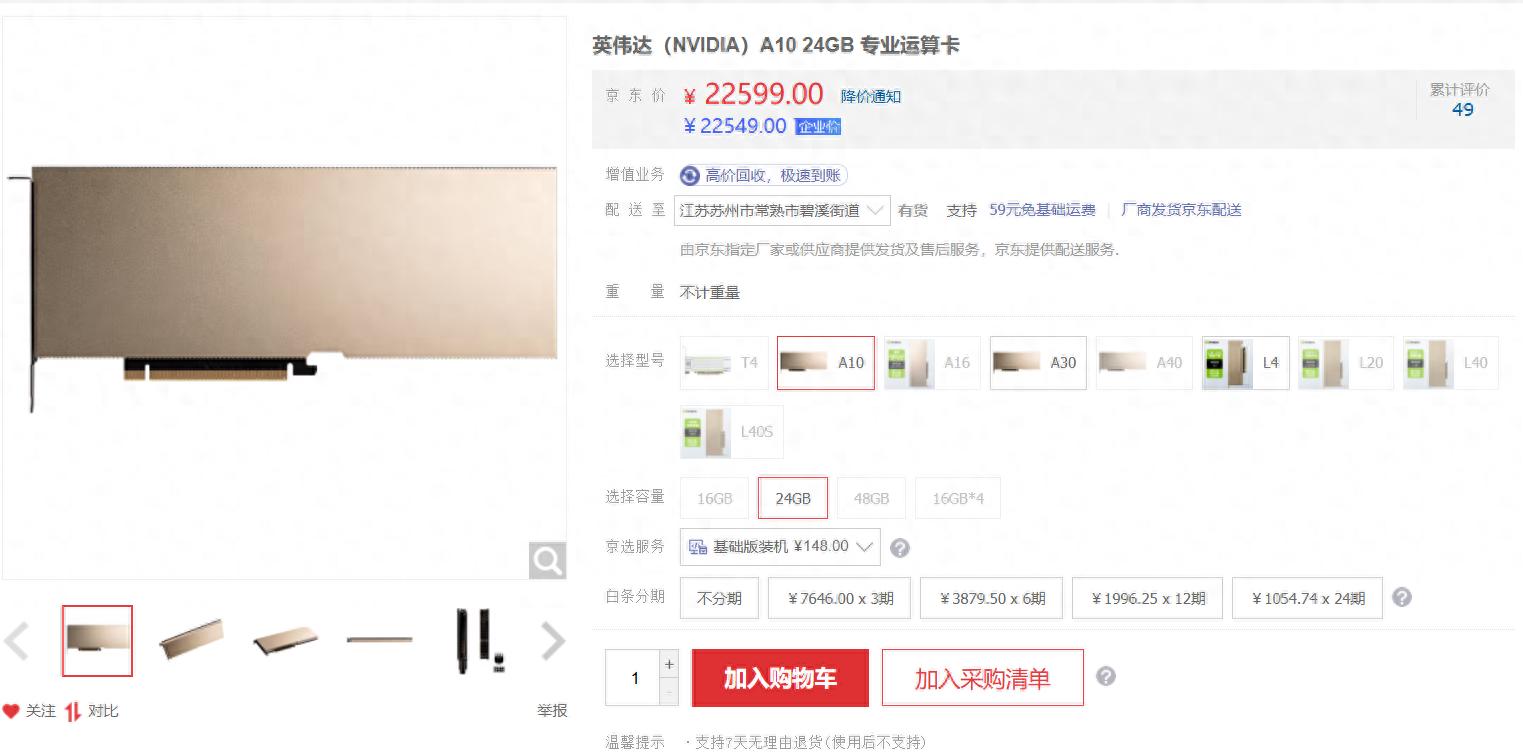1523x755 pixels.
Task: Select the ¥1996.25 x 12期 installment plan
Action: point(1147,598)
